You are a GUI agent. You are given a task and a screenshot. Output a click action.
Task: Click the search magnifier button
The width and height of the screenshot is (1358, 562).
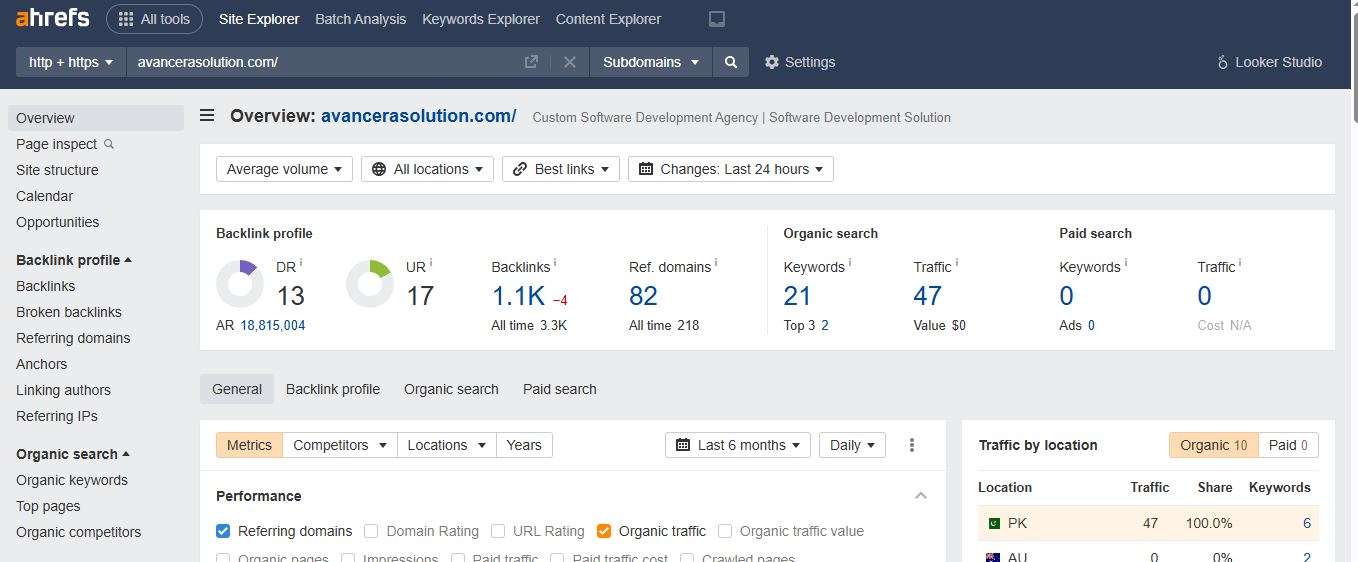pos(731,62)
